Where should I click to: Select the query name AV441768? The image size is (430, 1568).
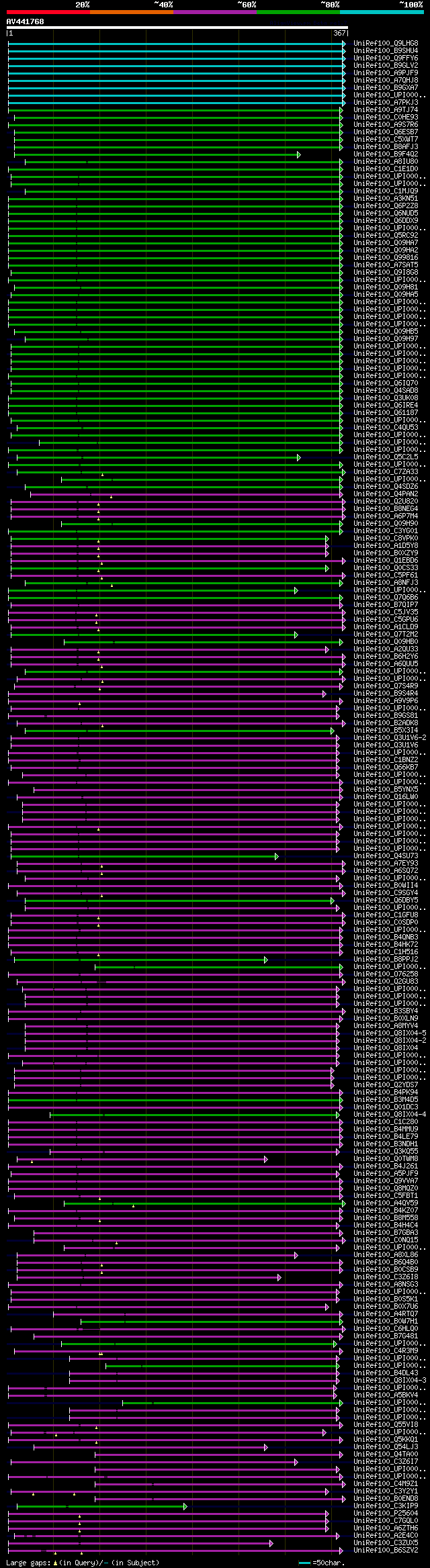pos(26,21)
